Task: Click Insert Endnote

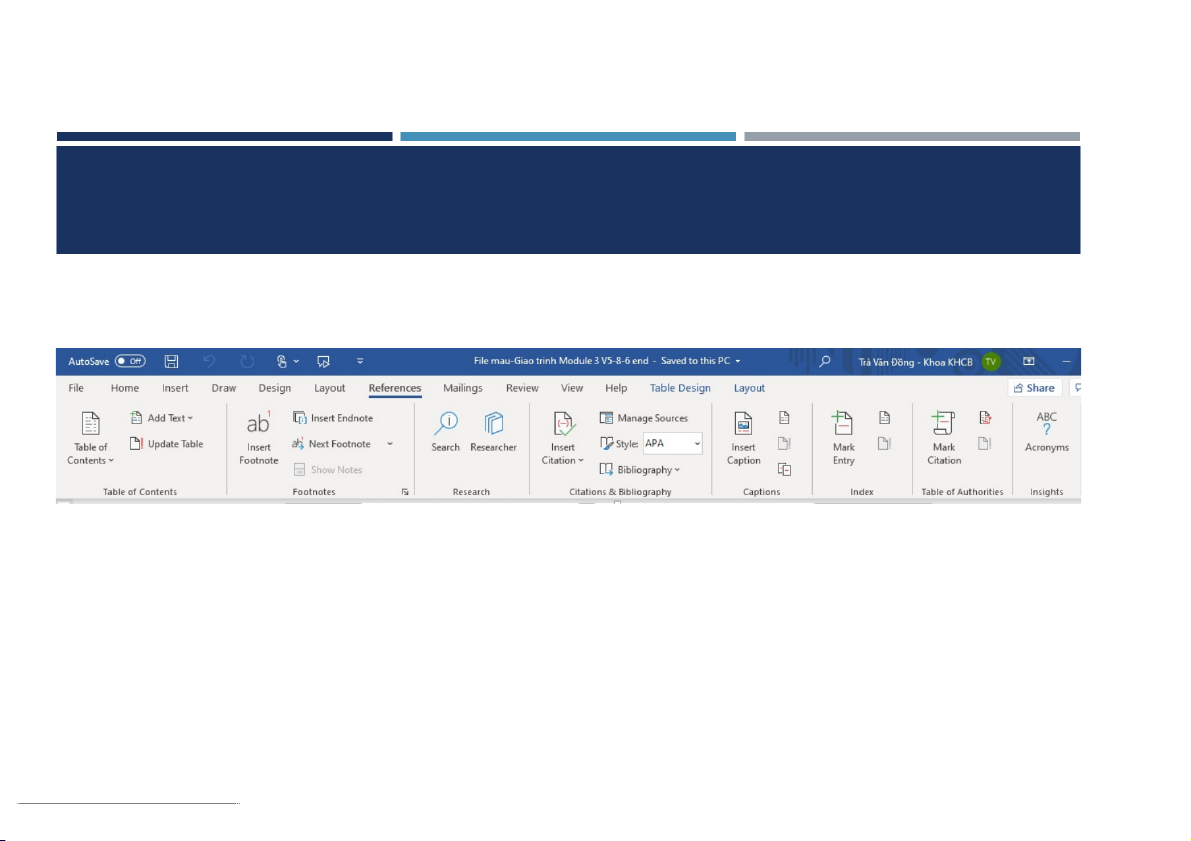Action: [333, 418]
